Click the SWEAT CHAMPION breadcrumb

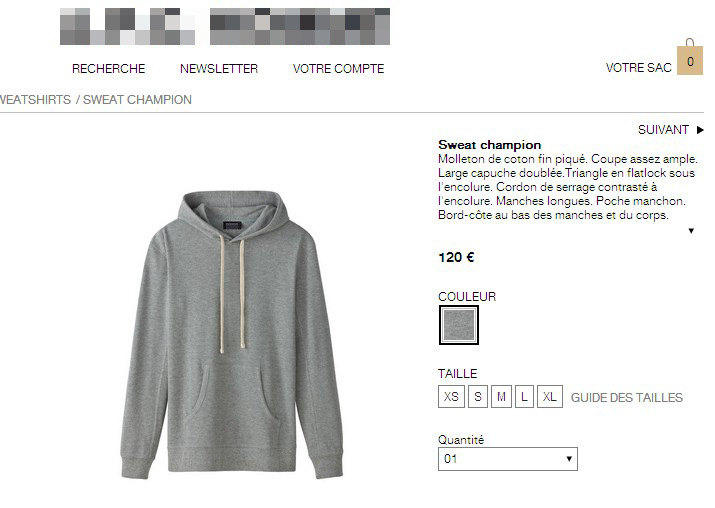pos(137,99)
